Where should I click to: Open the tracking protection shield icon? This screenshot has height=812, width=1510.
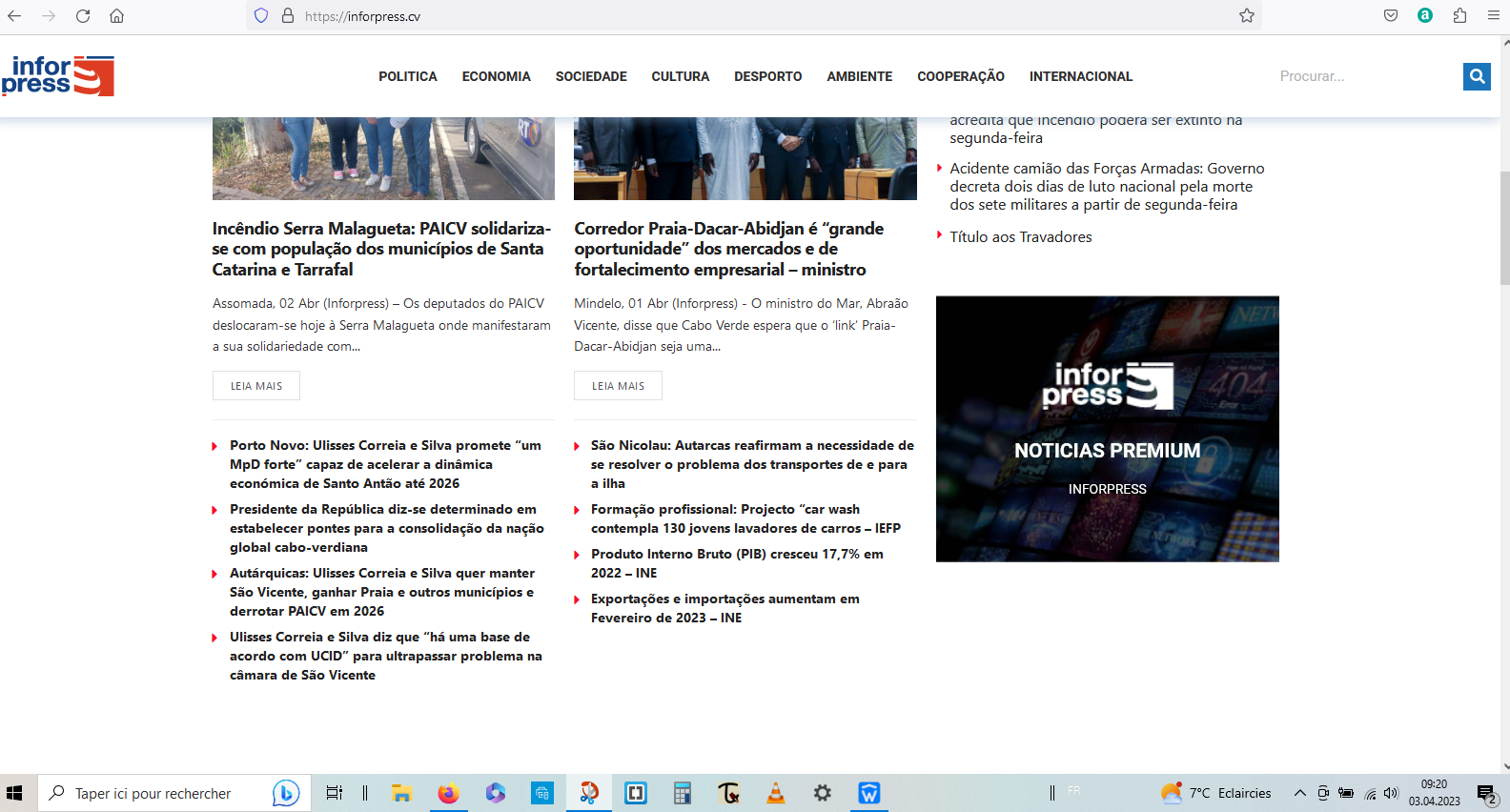coord(261,16)
